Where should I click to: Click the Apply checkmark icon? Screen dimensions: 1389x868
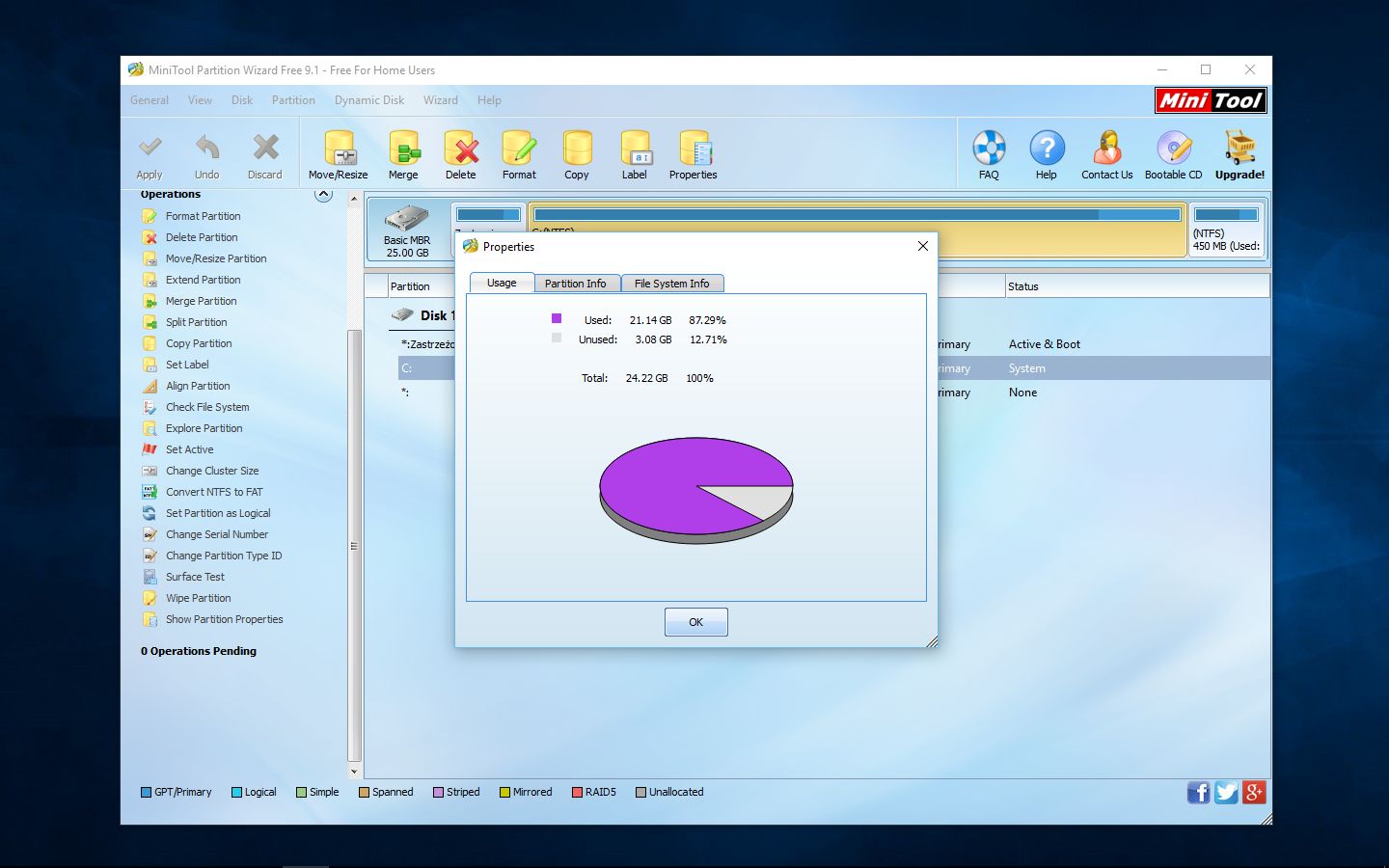point(150,148)
